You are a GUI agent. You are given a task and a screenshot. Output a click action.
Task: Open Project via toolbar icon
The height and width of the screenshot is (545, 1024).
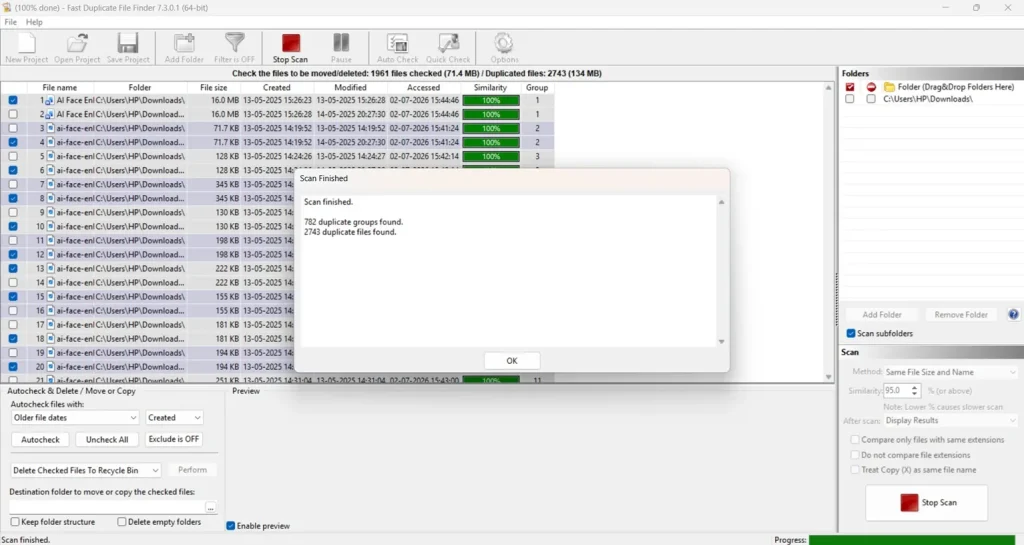coord(77,44)
